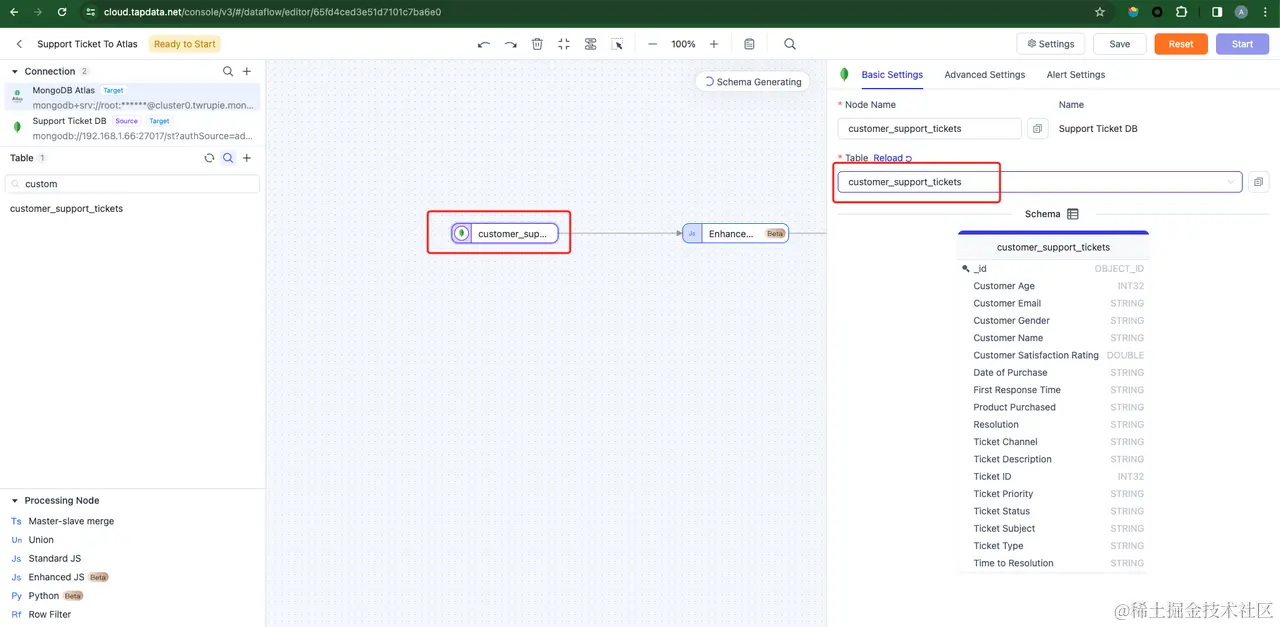Collapse the Connection section
1280x627 pixels.
15,71
